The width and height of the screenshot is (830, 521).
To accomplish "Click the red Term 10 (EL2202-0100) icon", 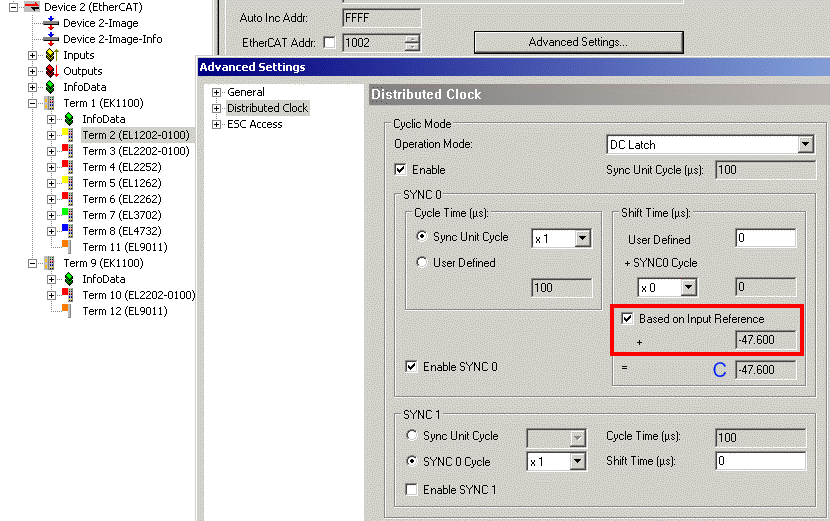I will [68, 294].
